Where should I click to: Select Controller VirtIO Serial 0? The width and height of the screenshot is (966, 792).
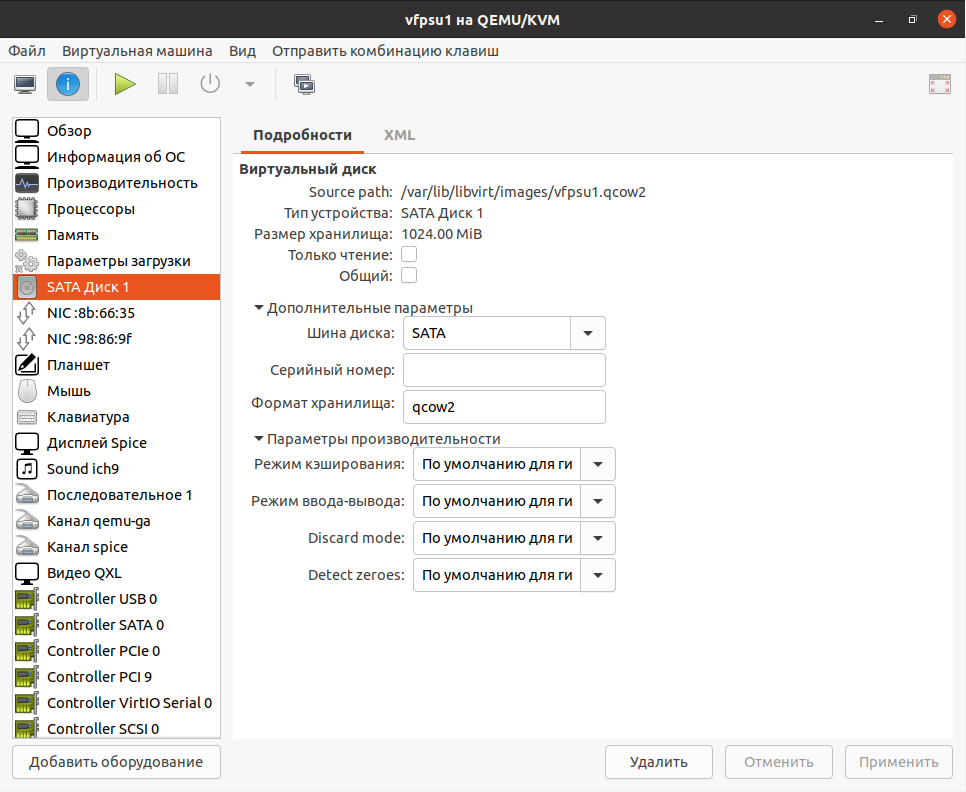click(116, 703)
